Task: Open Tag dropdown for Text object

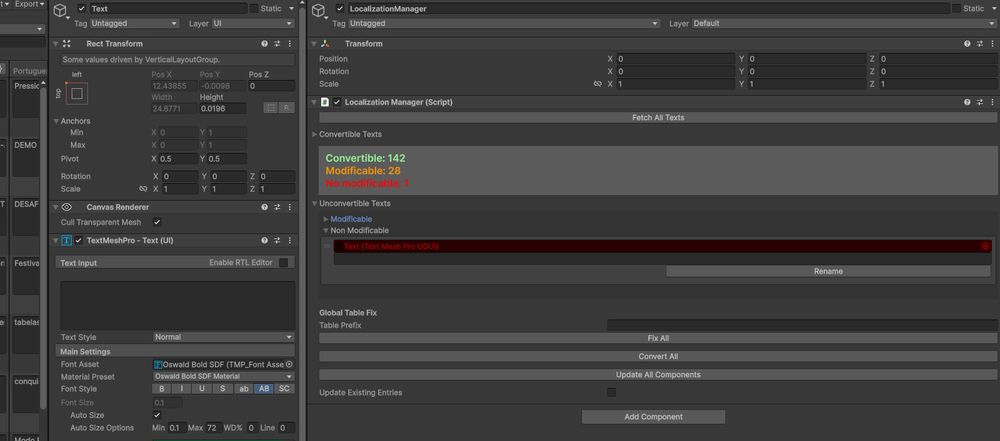Action: point(135,24)
